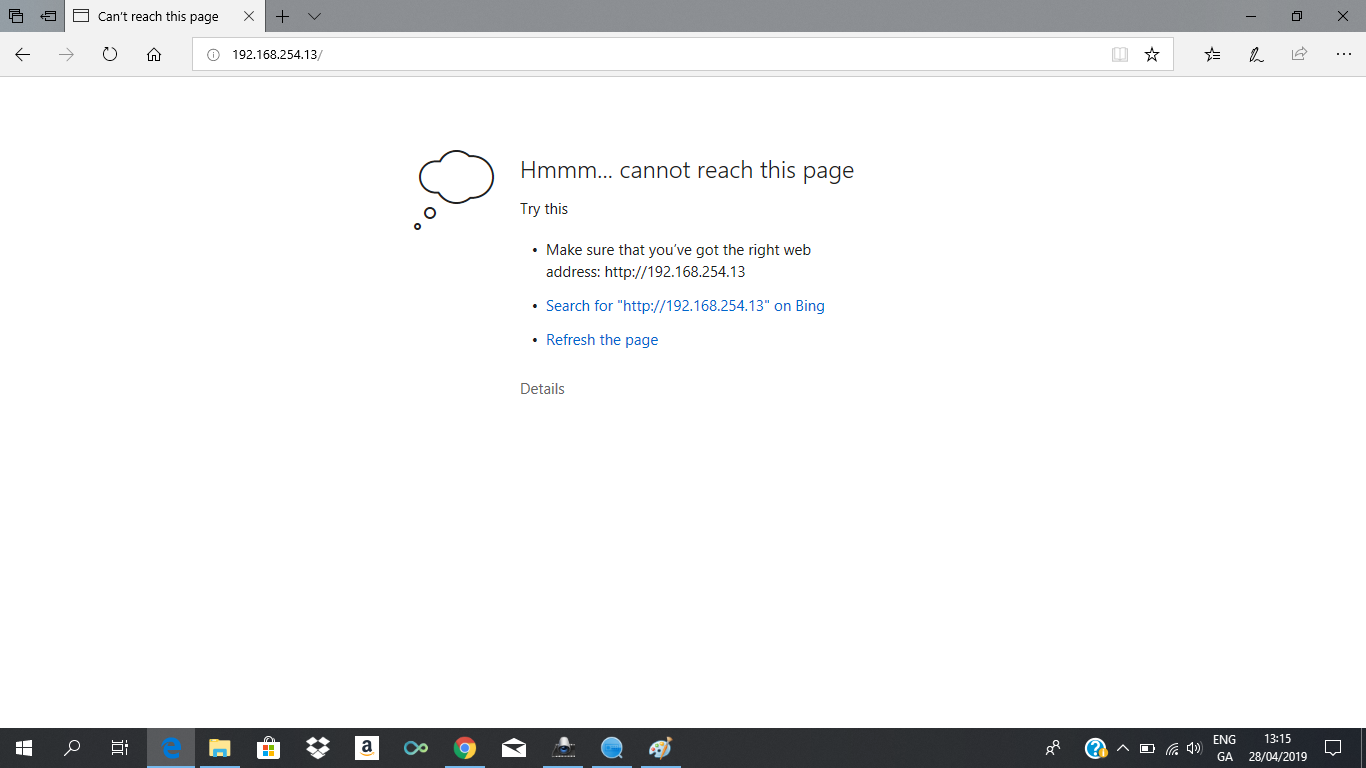Screen dimensions: 1366x768
Task: Click the back navigation arrow
Action: [x=22, y=55]
